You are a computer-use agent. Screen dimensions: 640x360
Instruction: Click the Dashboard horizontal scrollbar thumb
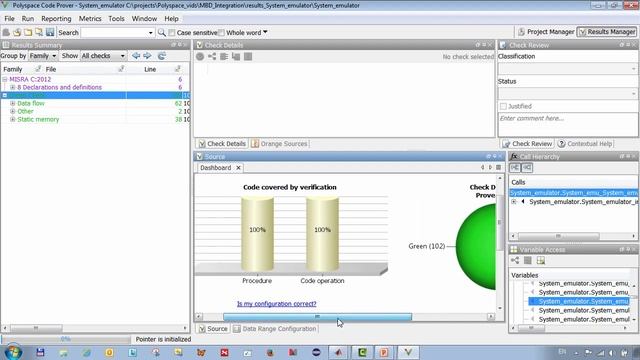coord(318,317)
